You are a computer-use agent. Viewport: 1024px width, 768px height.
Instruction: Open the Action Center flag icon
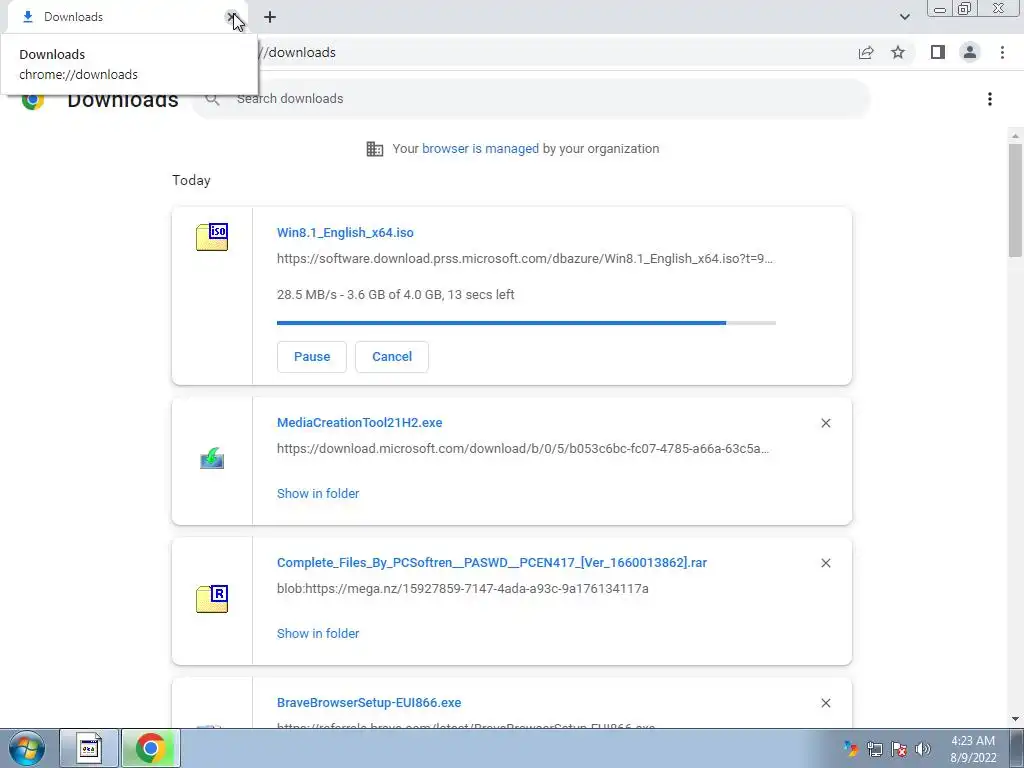[899, 748]
